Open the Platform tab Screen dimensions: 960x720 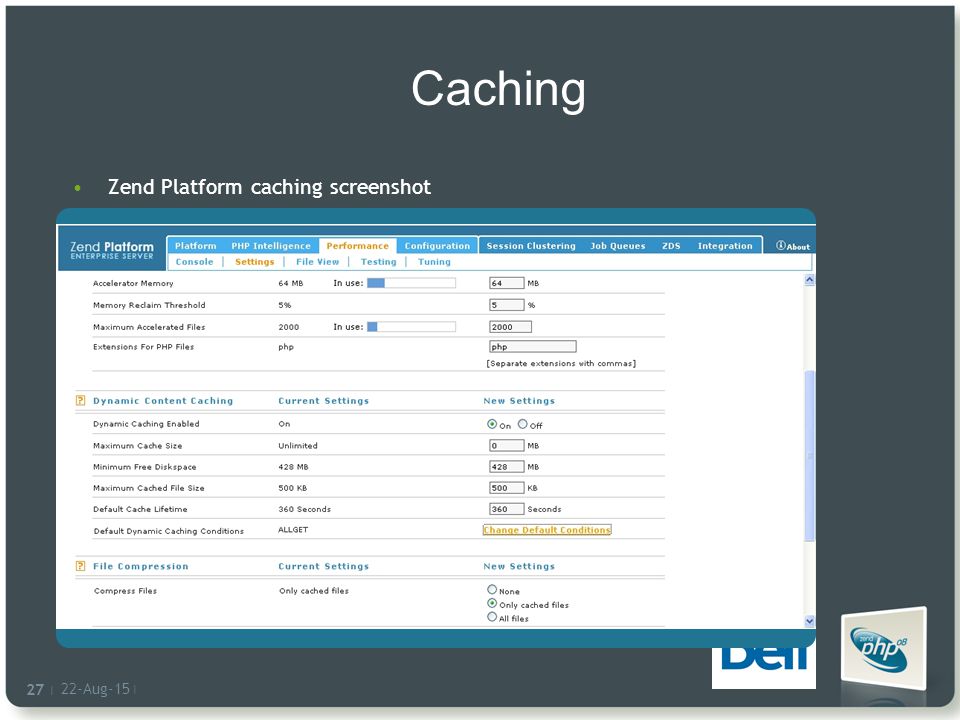(x=195, y=246)
